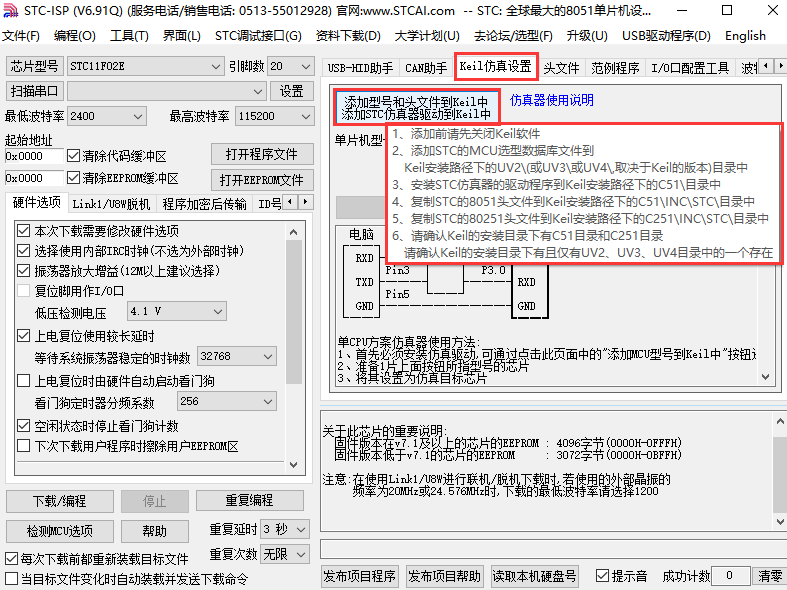Open 仿真器使用说明 link

click(551, 100)
